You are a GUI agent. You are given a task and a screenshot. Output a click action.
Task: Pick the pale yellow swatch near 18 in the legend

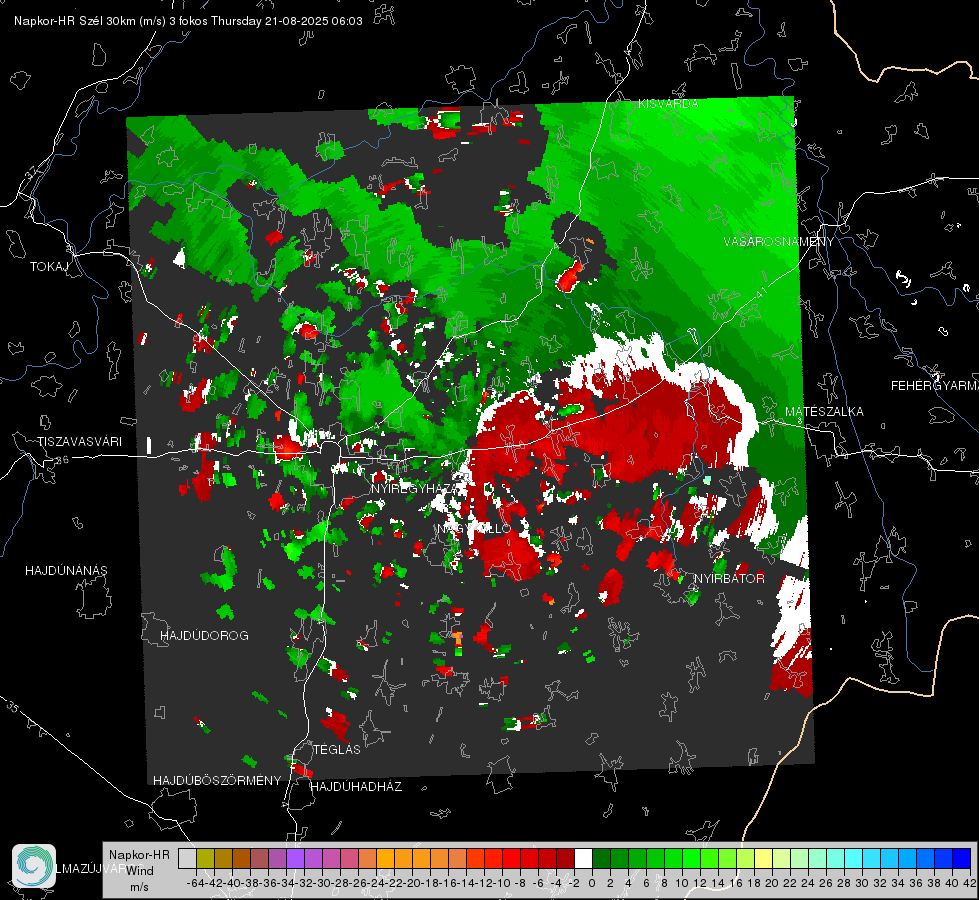(763, 858)
